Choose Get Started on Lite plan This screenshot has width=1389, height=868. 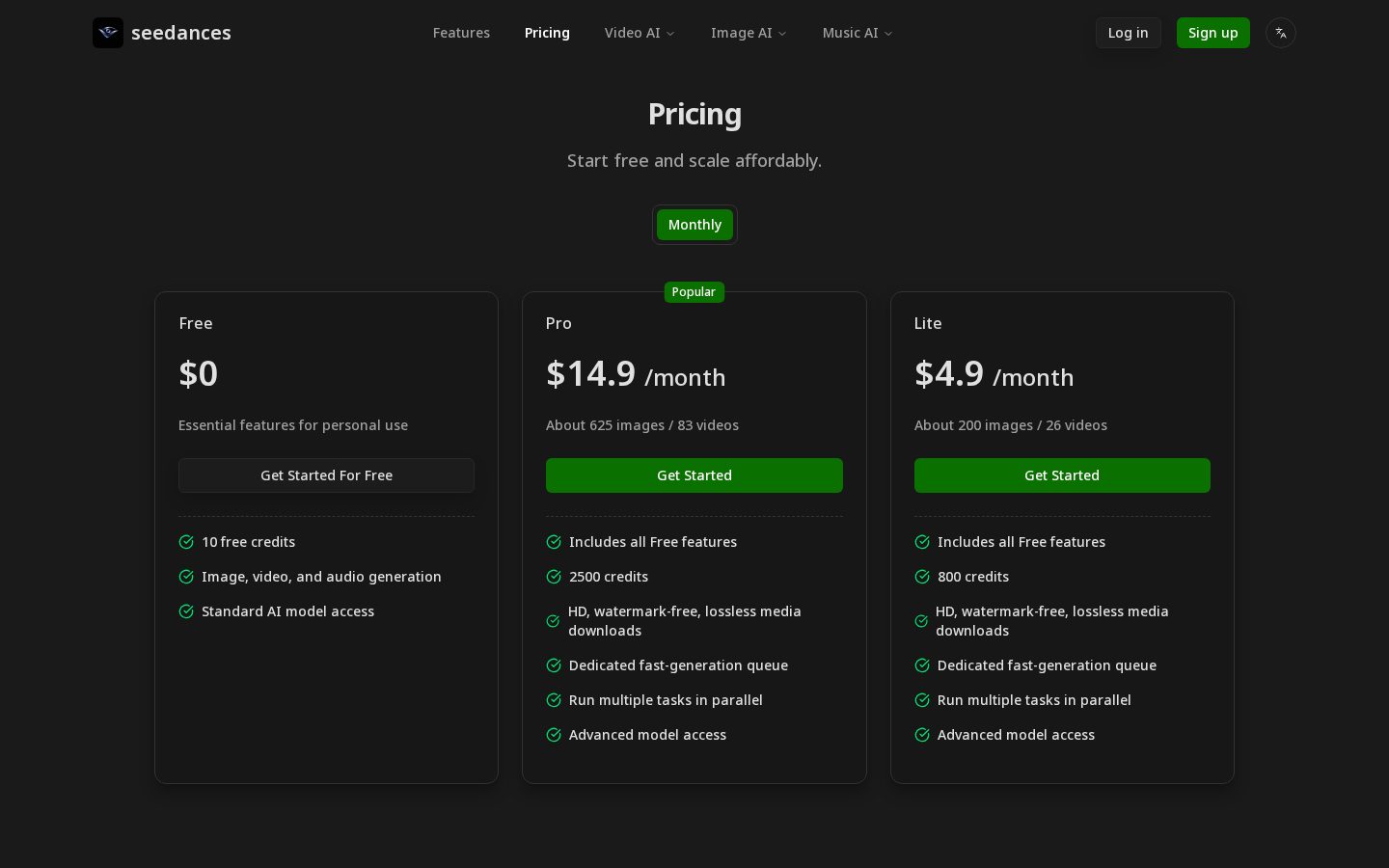point(1062,475)
